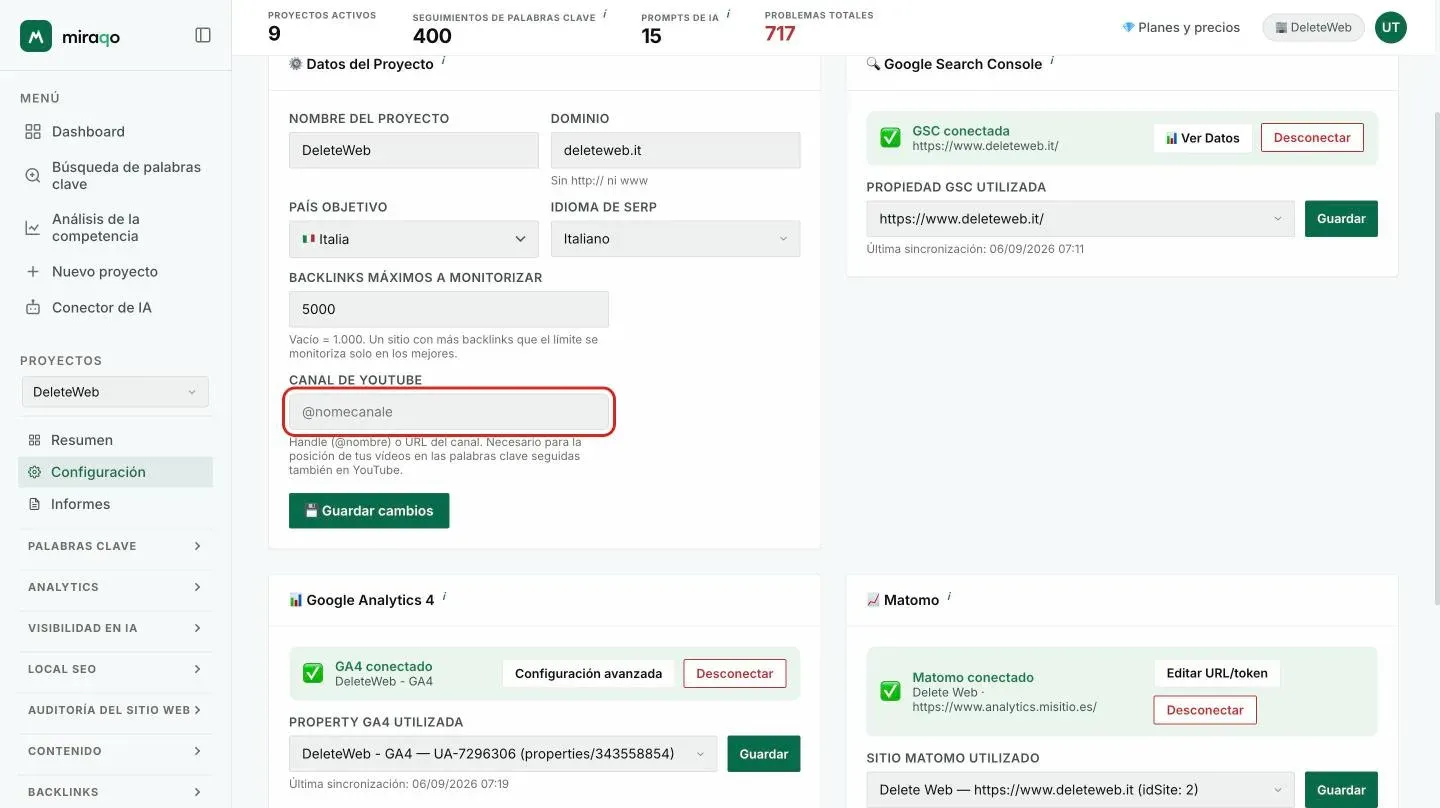
Task: Open the País objetivo dropdown
Action: 414,239
